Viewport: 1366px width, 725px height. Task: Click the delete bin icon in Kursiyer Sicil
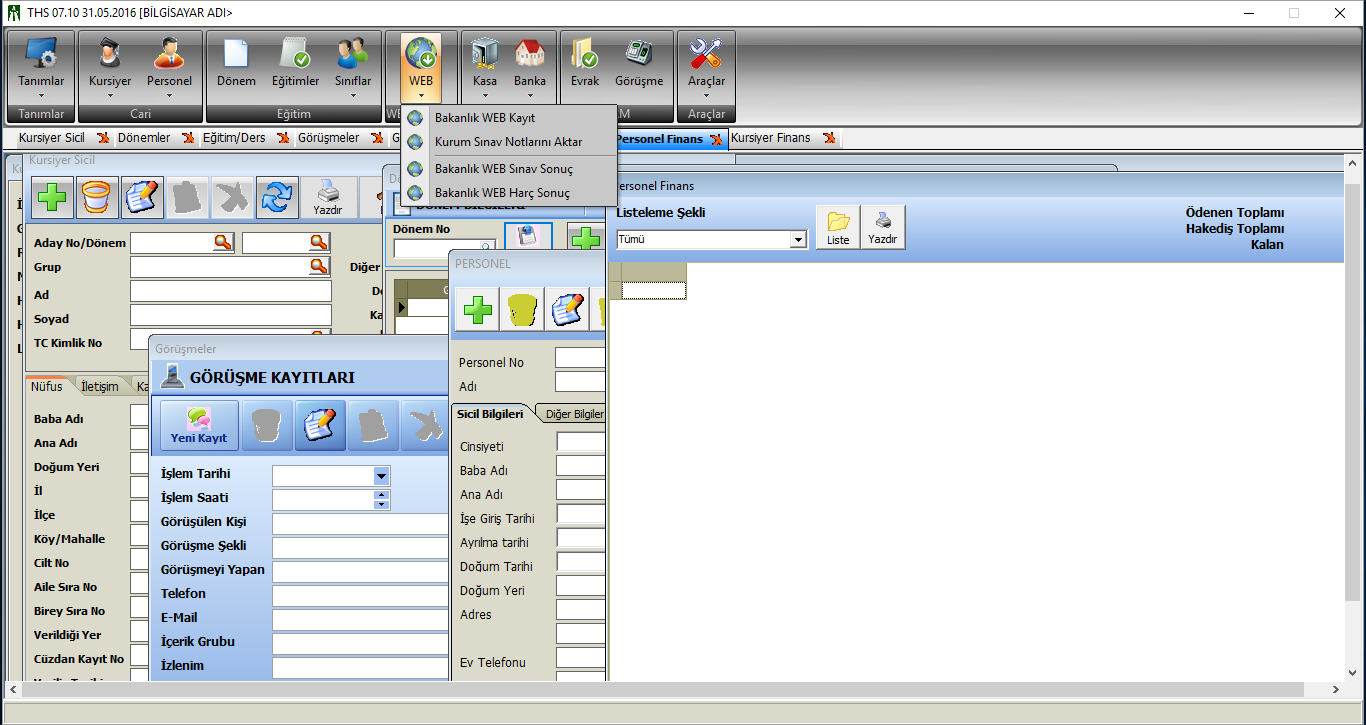[97, 197]
